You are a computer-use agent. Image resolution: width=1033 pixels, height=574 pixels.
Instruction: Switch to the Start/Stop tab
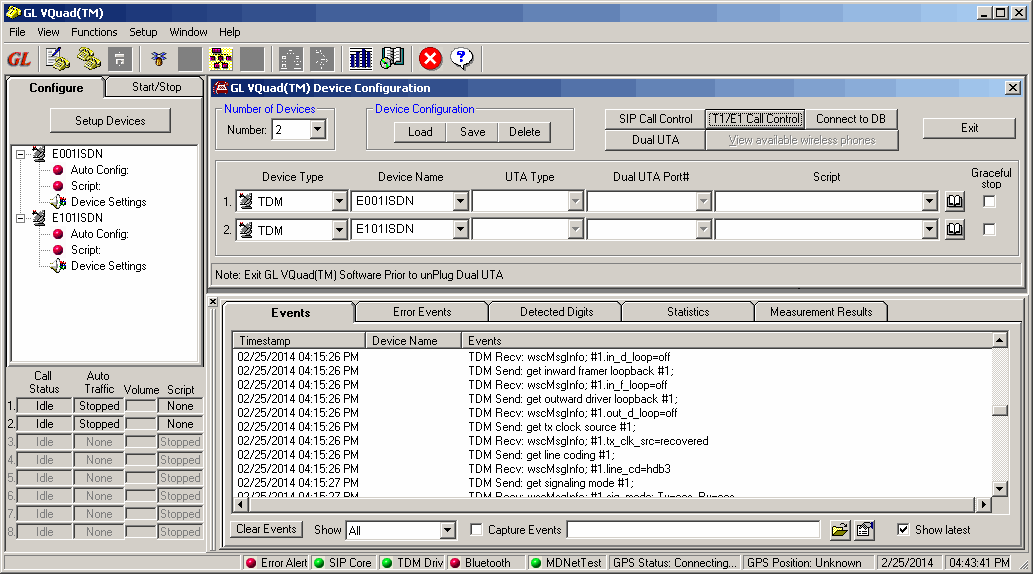156,87
